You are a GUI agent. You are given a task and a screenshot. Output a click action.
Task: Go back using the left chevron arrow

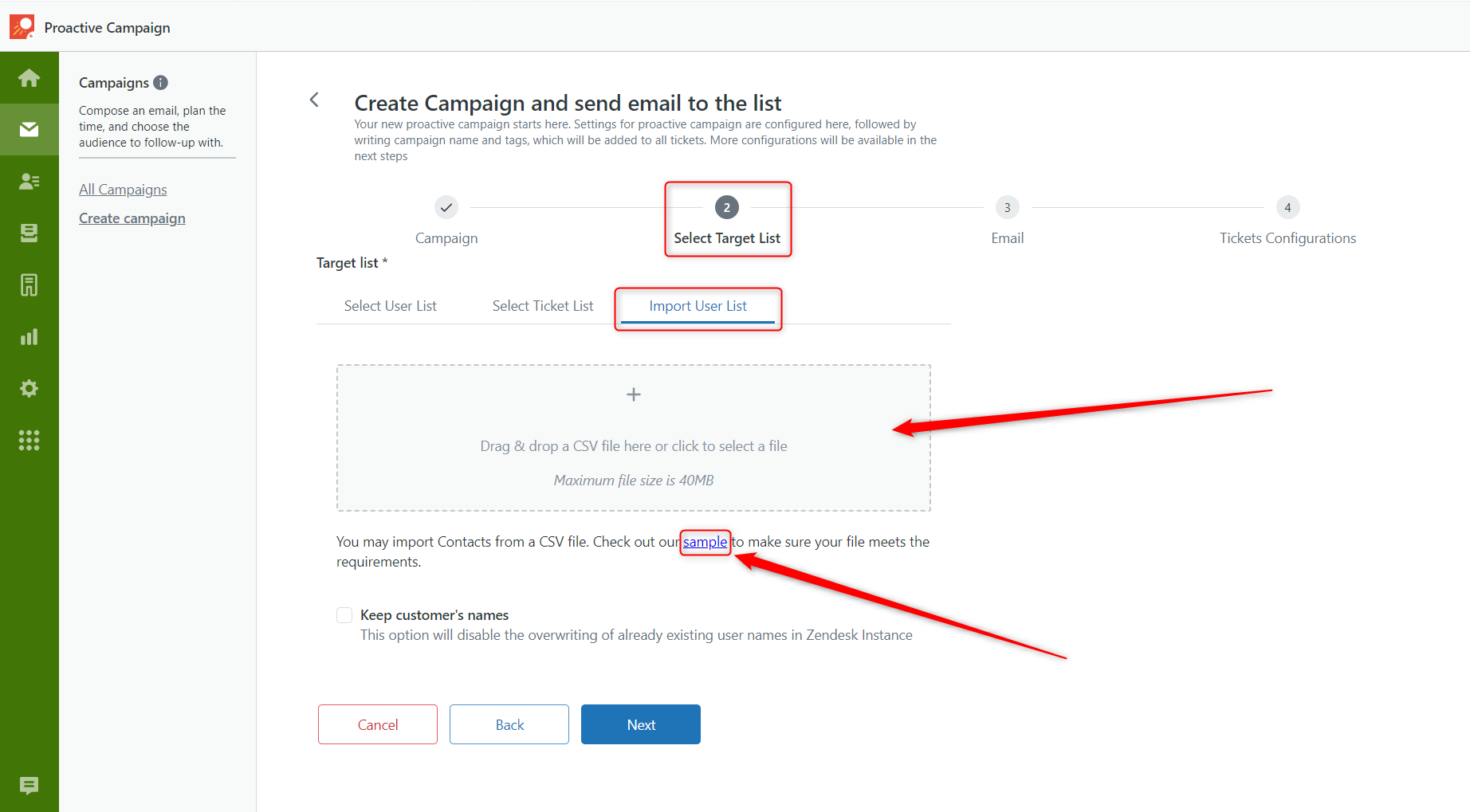(x=314, y=100)
